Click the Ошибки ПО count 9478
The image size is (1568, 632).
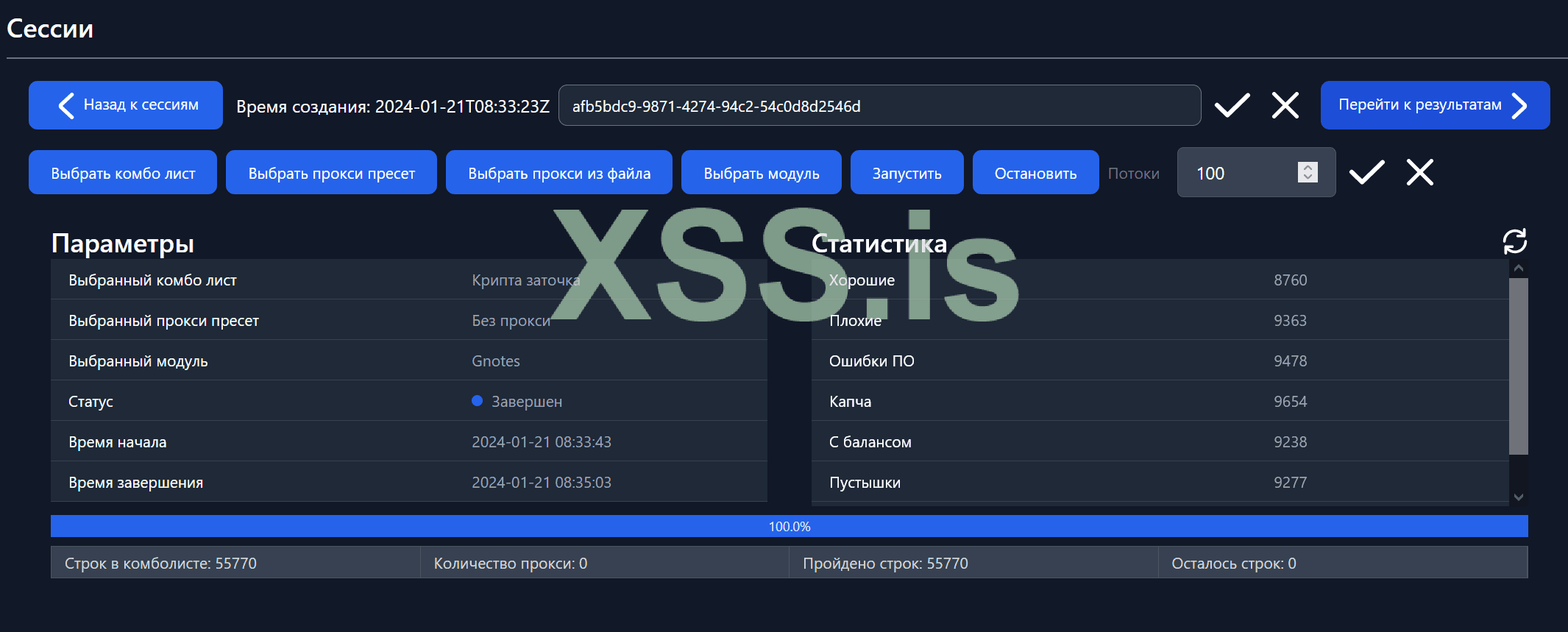[1291, 361]
